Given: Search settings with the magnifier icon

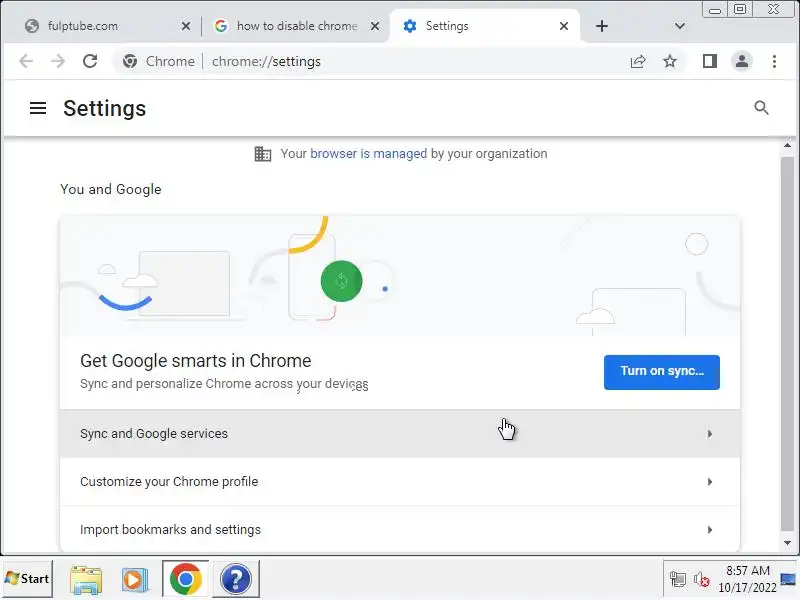Looking at the screenshot, I should [761, 108].
